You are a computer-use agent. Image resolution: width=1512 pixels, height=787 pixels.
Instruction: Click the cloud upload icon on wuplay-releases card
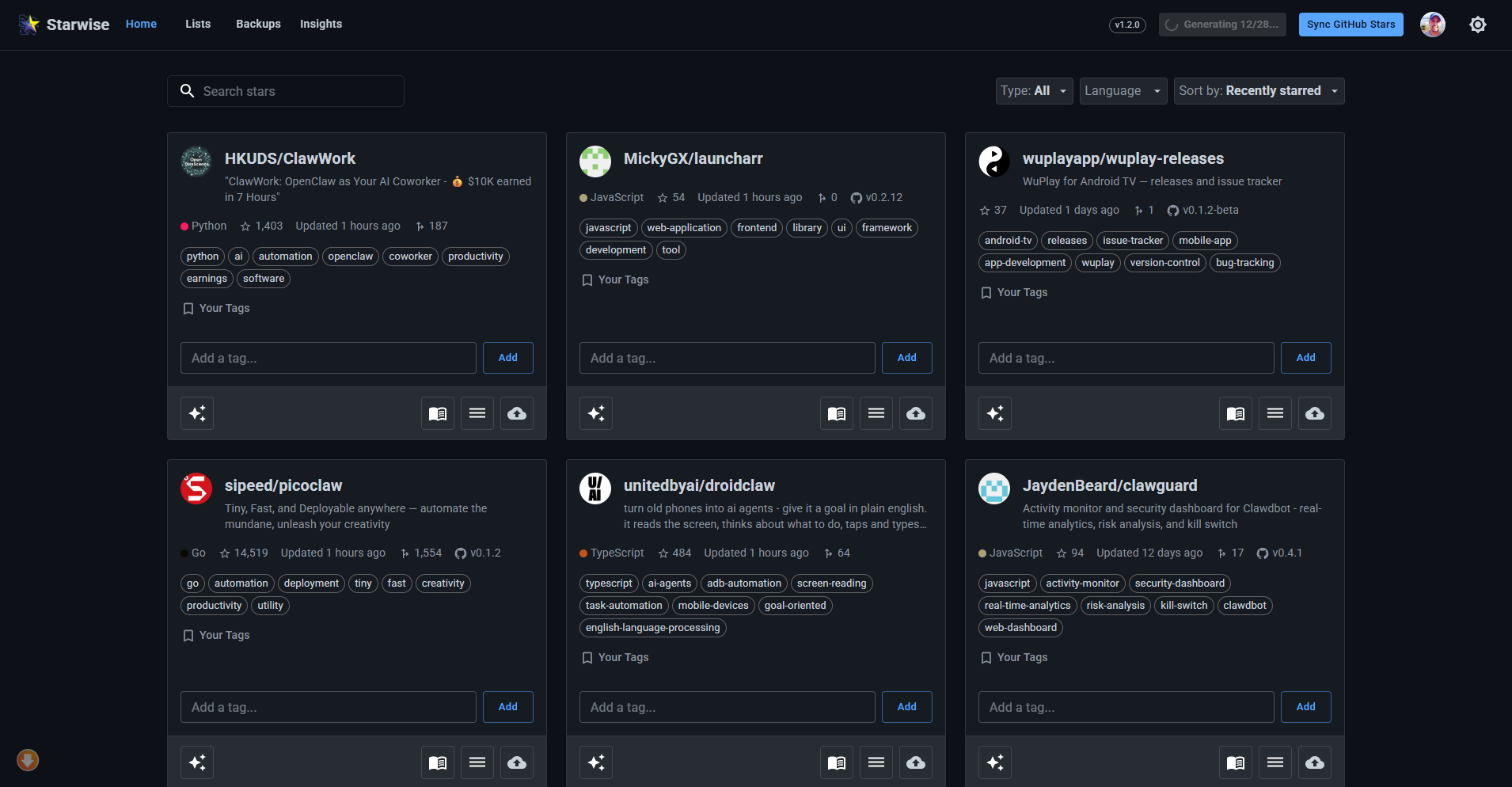tap(1315, 413)
